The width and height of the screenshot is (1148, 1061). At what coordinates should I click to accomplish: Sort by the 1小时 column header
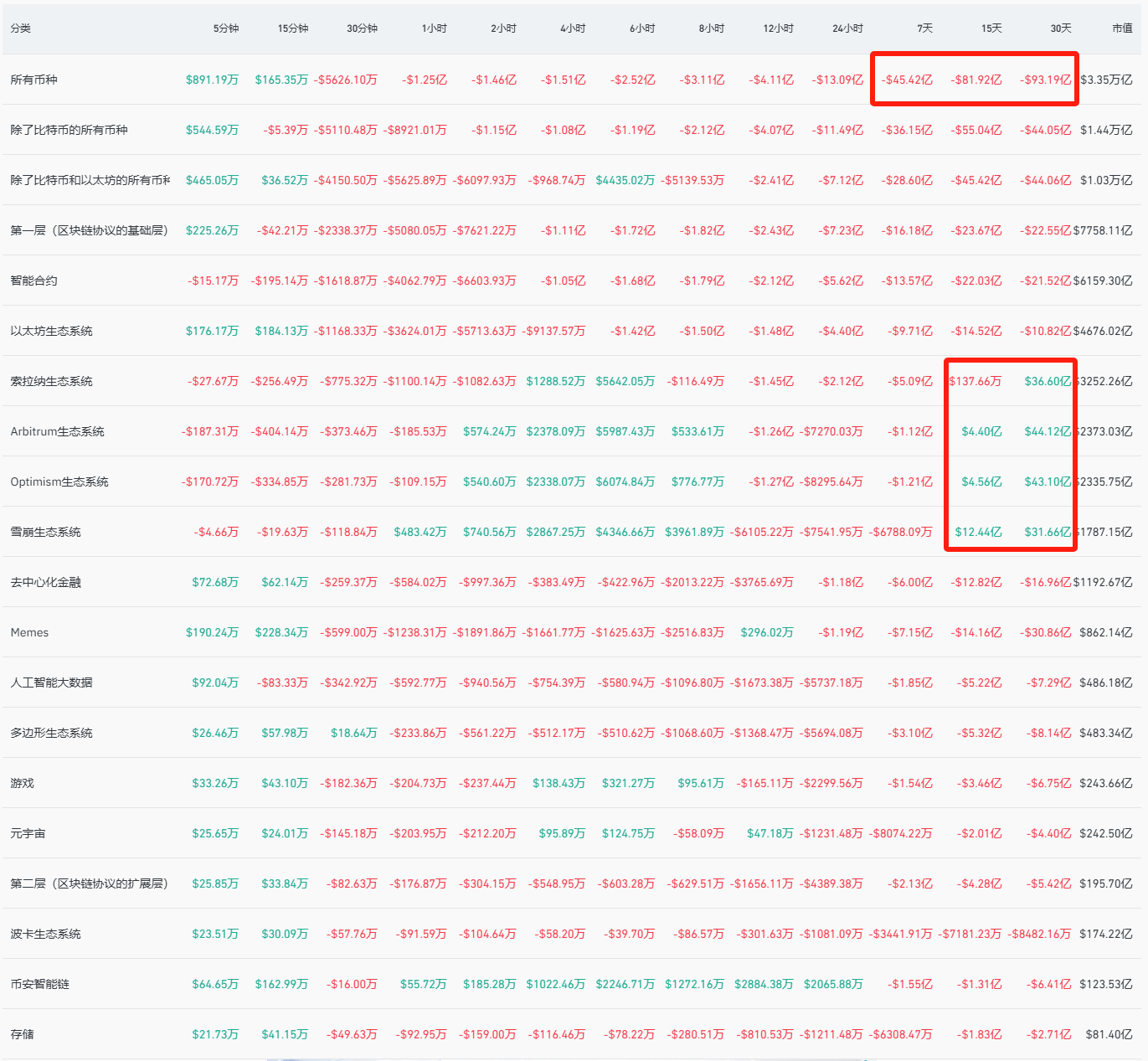[435, 28]
